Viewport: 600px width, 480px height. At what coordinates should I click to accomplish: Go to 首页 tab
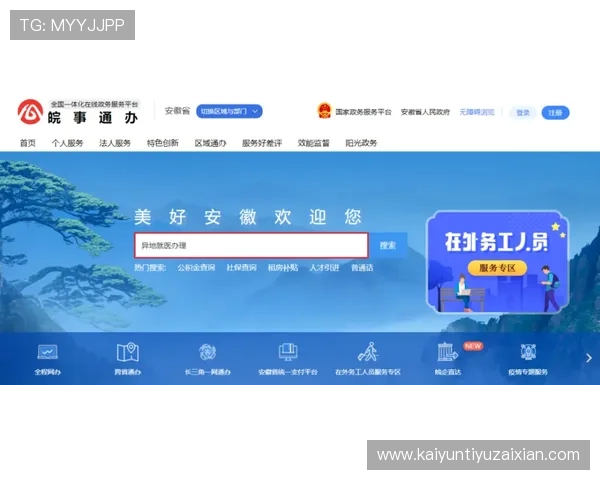(x=28, y=143)
